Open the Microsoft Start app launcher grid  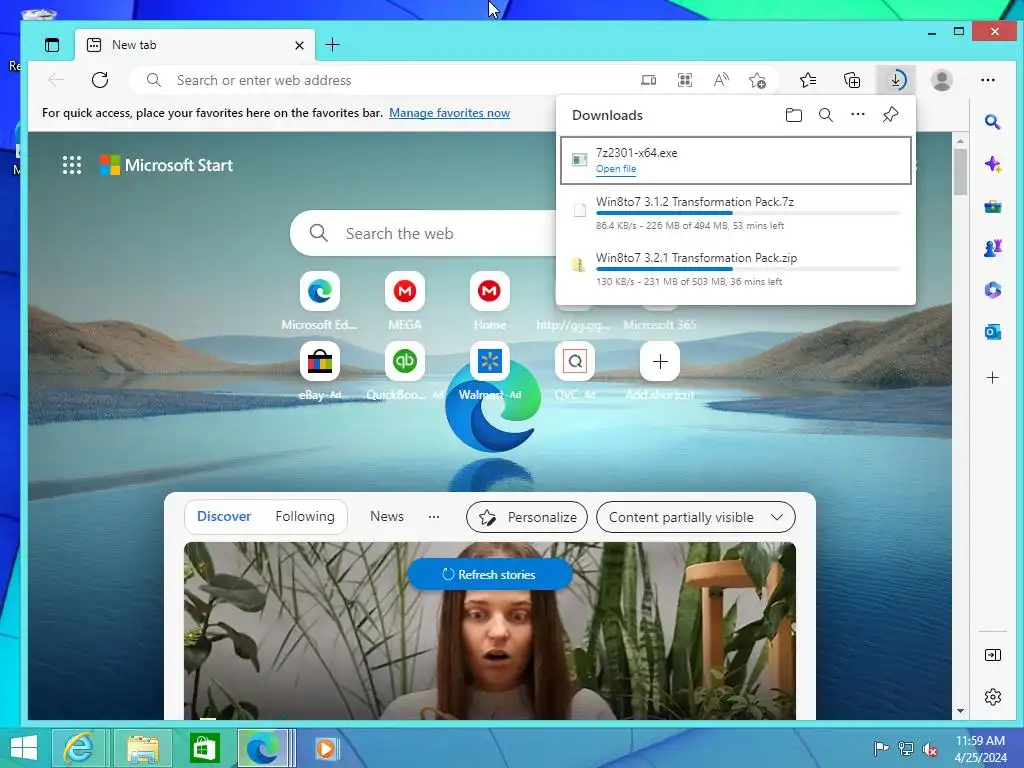point(72,165)
